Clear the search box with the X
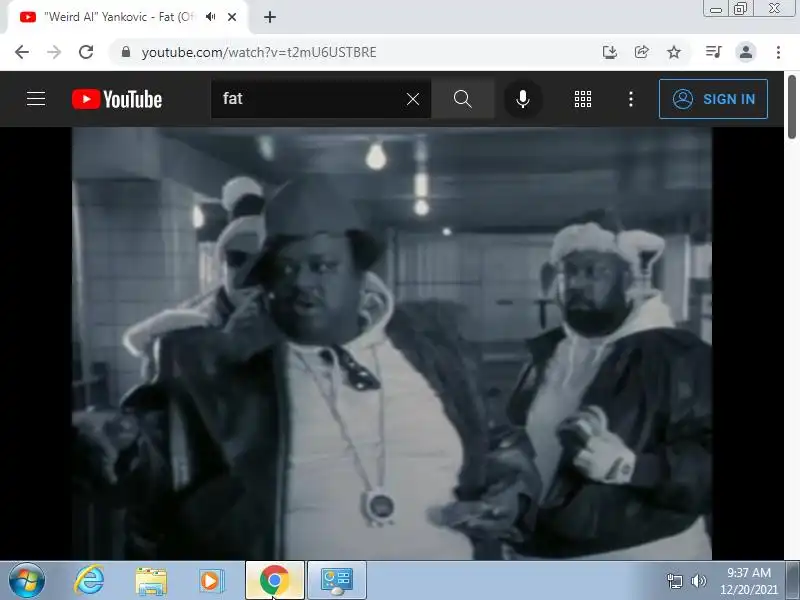Viewport: 800px width, 600px height. [x=413, y=99]
